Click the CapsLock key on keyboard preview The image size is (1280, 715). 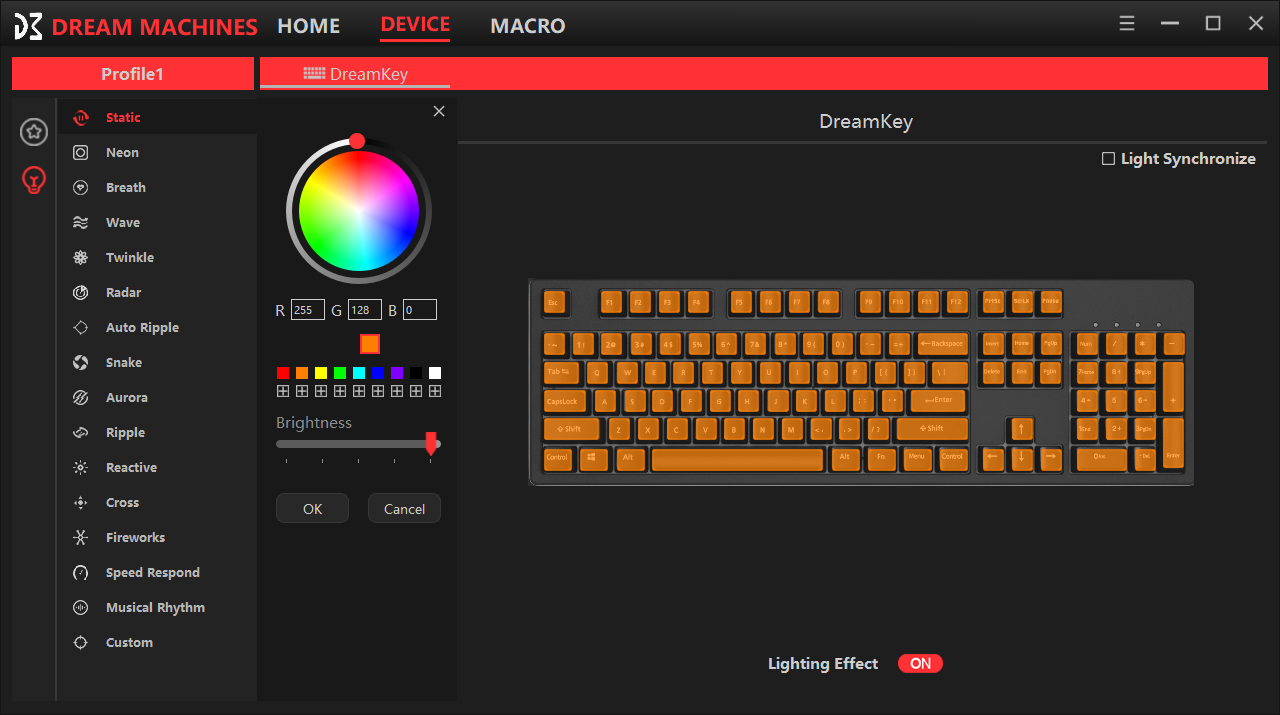[565, 402]
